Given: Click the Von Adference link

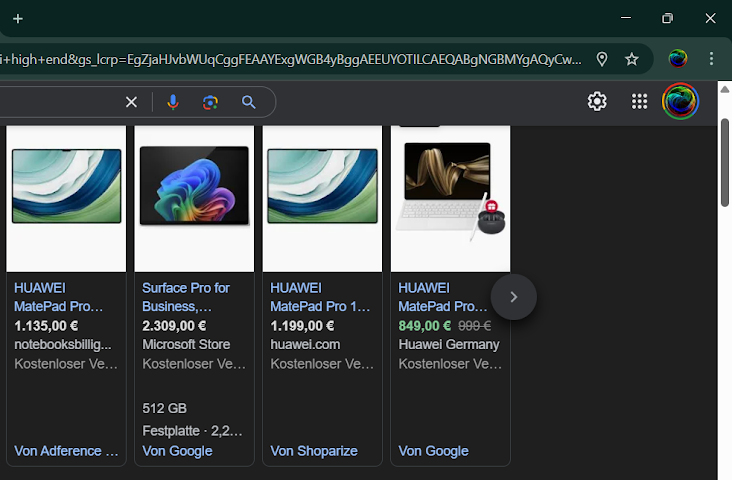Looking at the screenshot, I should [66, 451].
